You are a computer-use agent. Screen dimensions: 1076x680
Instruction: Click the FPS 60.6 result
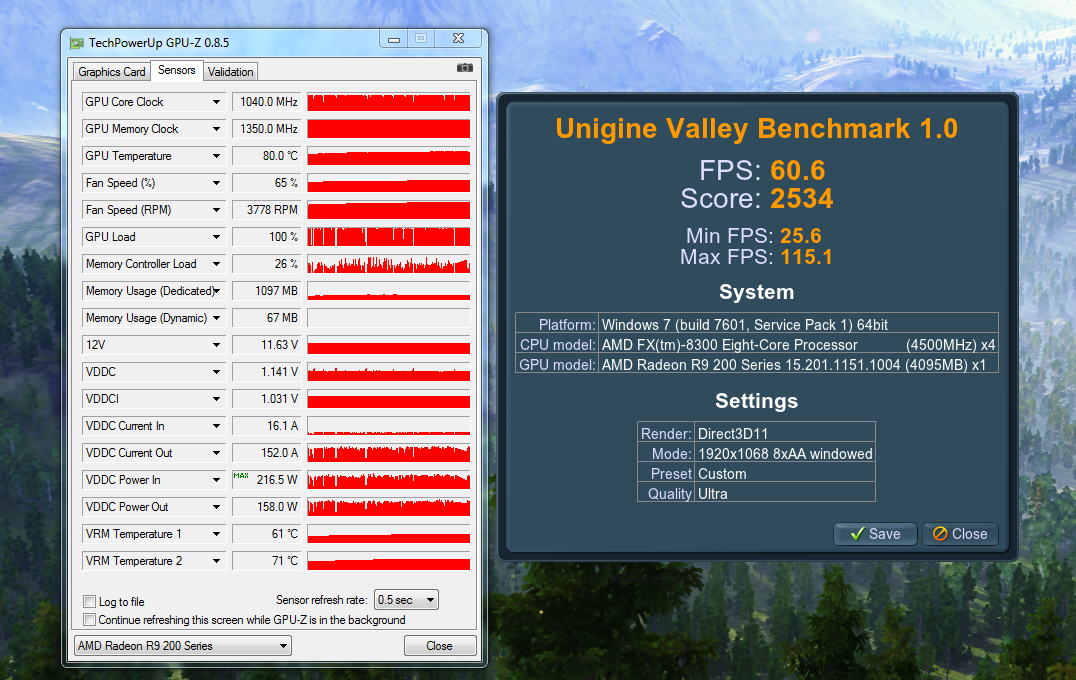pos(762,170)
